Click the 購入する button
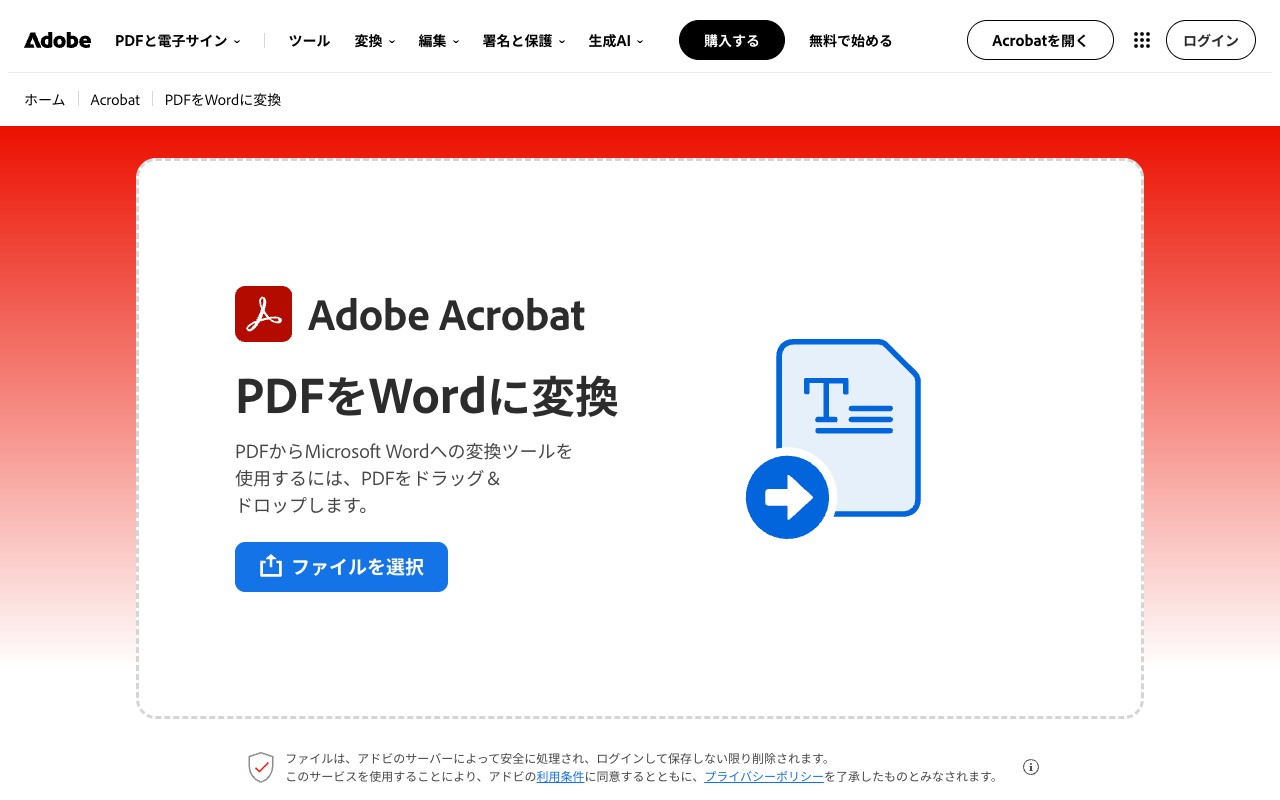1280x800 pixels. (x=732, y=40)
